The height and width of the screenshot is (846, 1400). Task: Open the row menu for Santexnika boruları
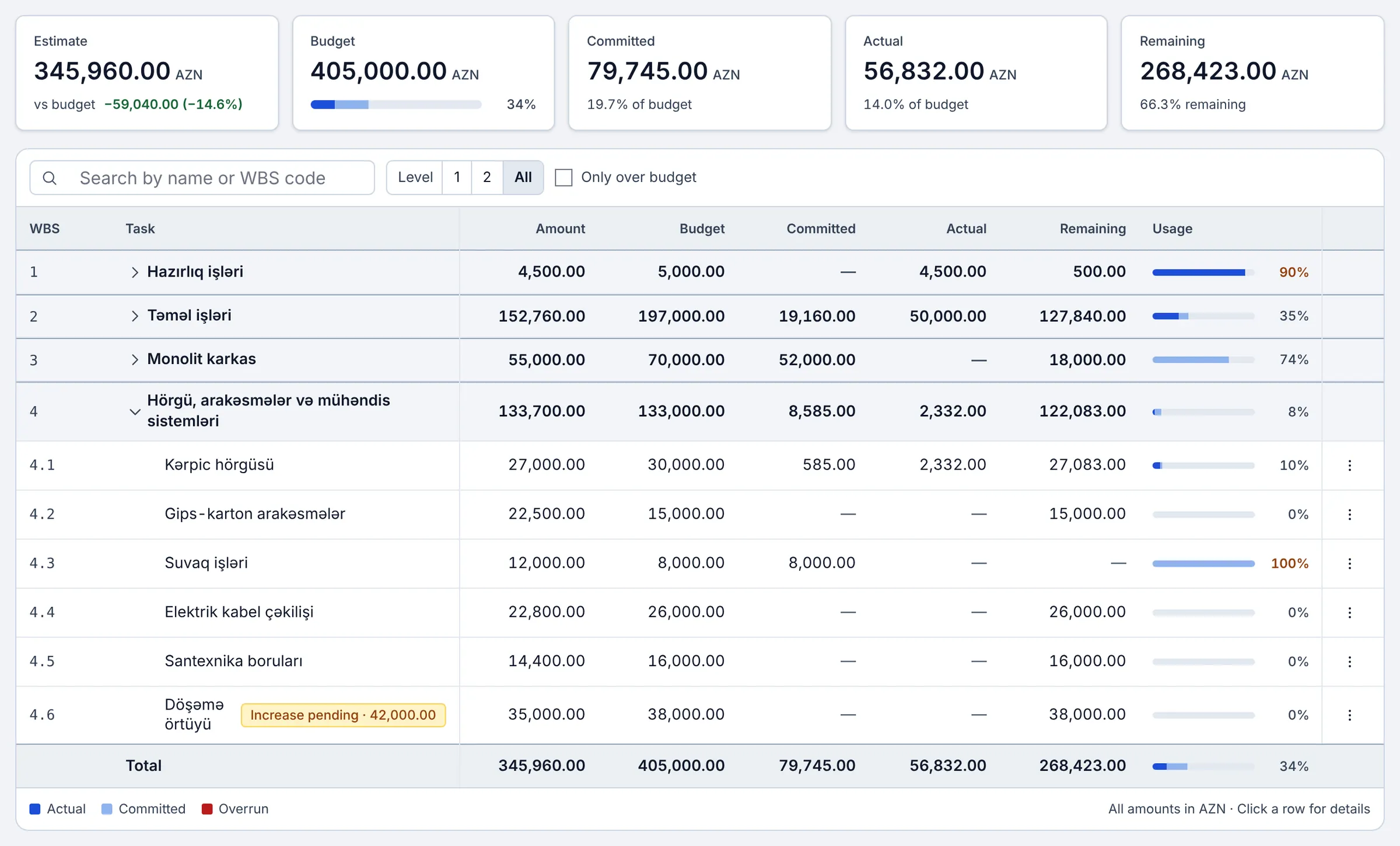(x=1350, y=661)
